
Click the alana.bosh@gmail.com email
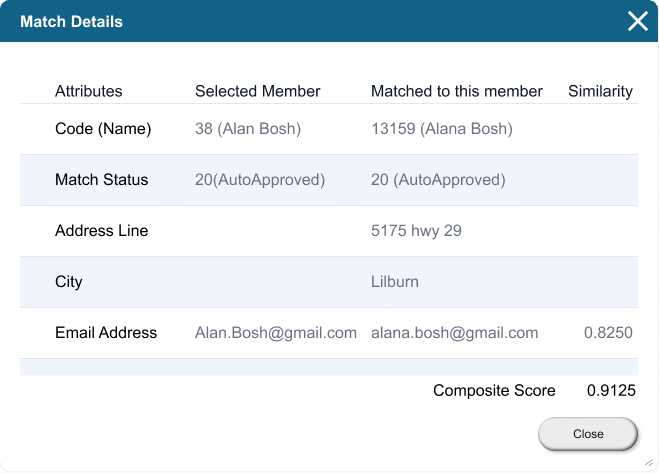pyautogui.click(x=454, y=333)
